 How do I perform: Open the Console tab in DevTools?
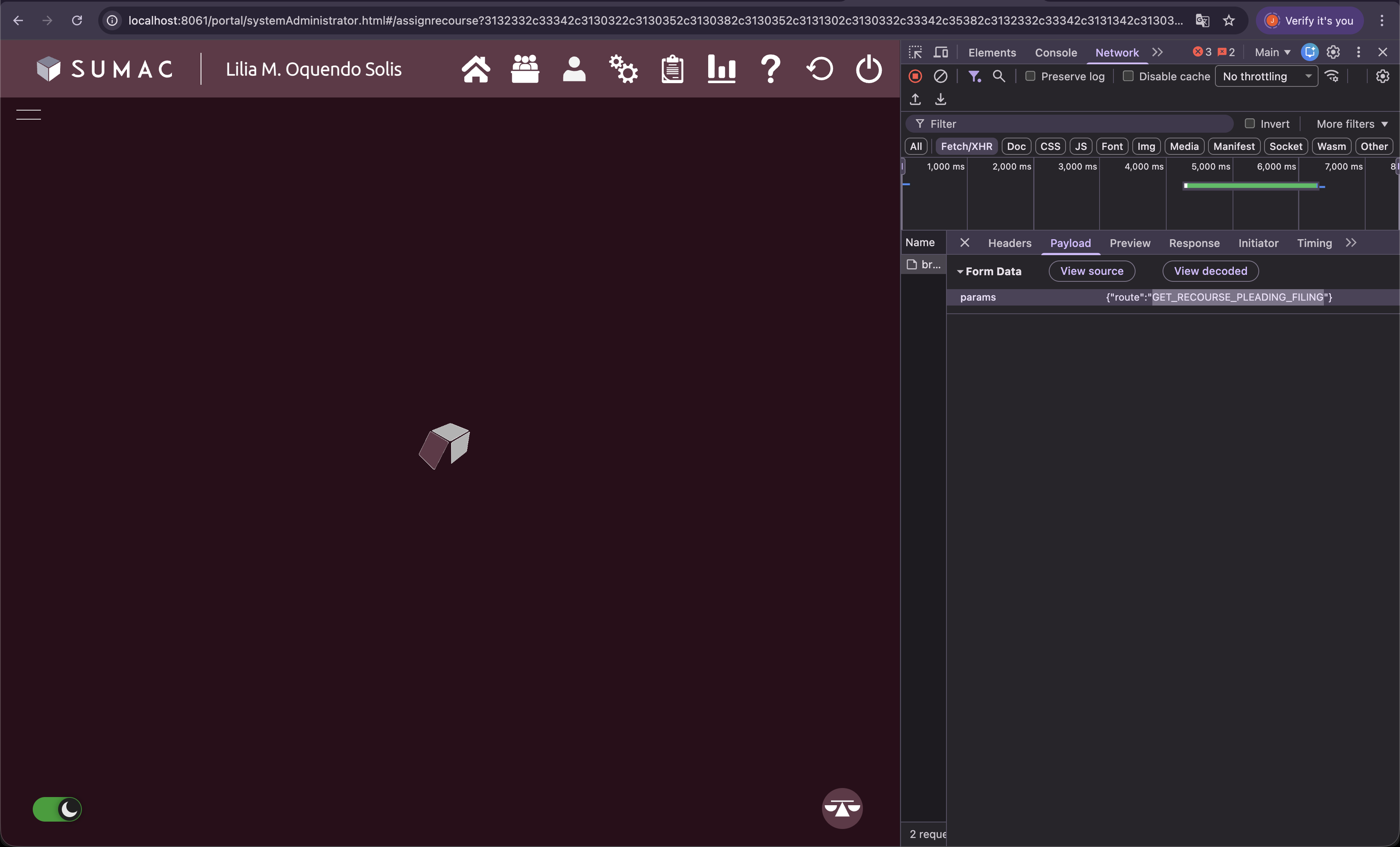point(1056,52)
